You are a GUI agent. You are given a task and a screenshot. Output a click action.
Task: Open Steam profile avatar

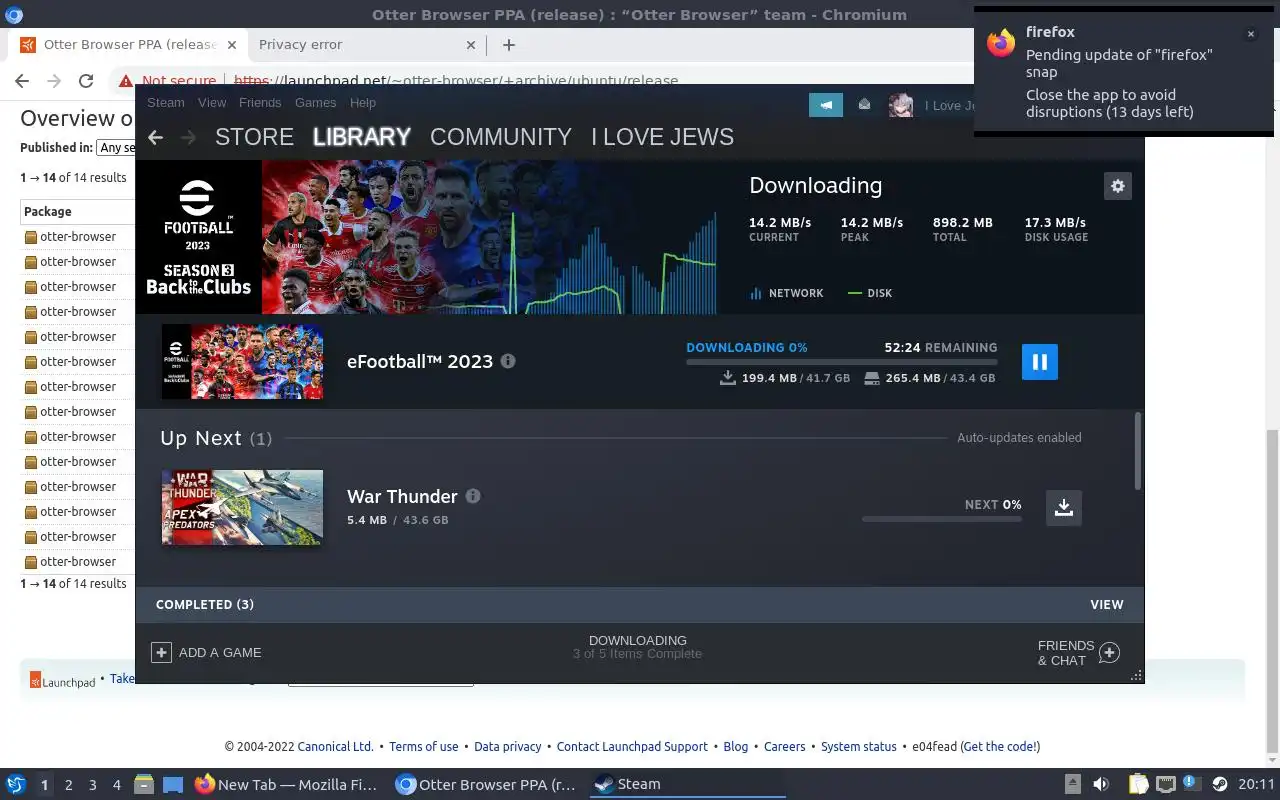[901, 105]
